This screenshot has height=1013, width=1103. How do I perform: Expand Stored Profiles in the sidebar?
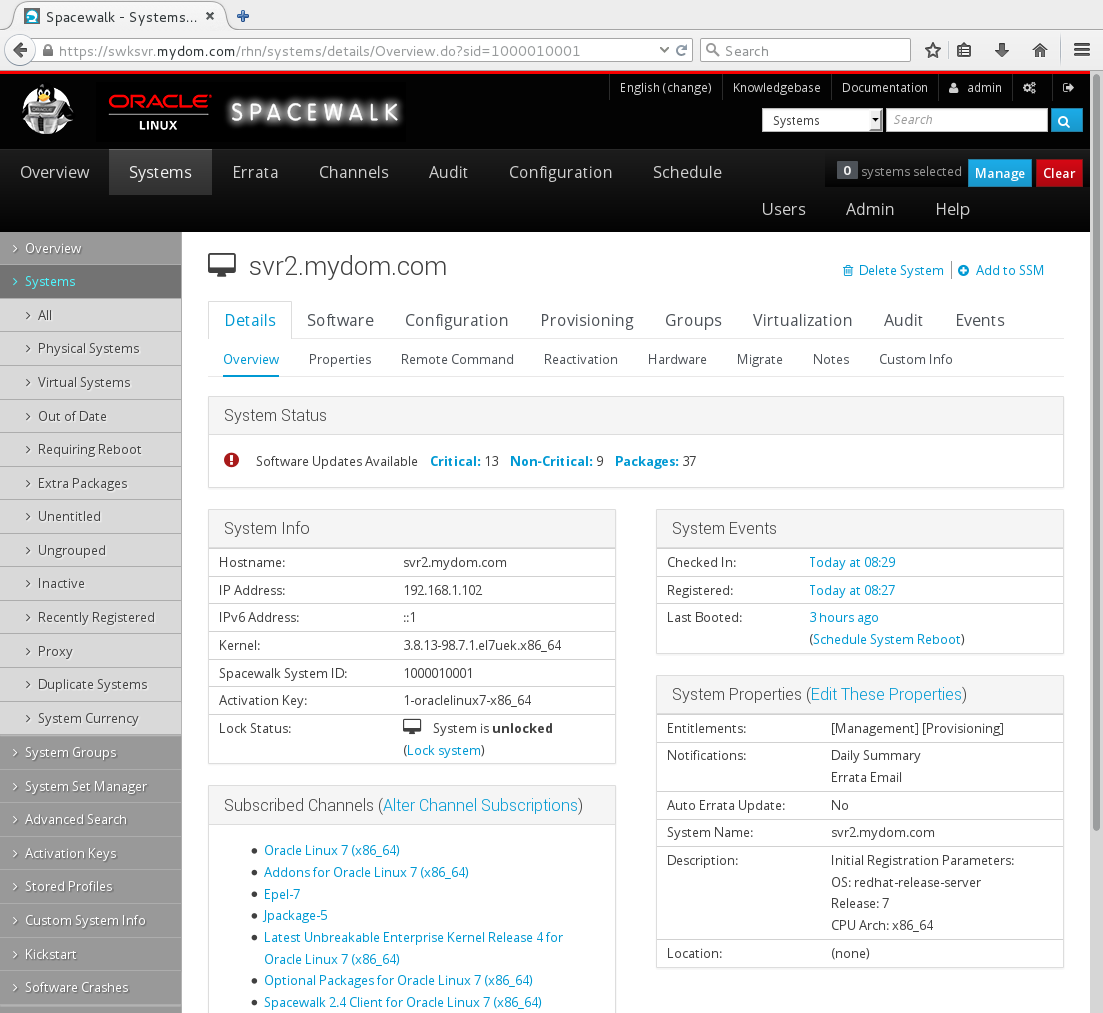pos(91,886)
